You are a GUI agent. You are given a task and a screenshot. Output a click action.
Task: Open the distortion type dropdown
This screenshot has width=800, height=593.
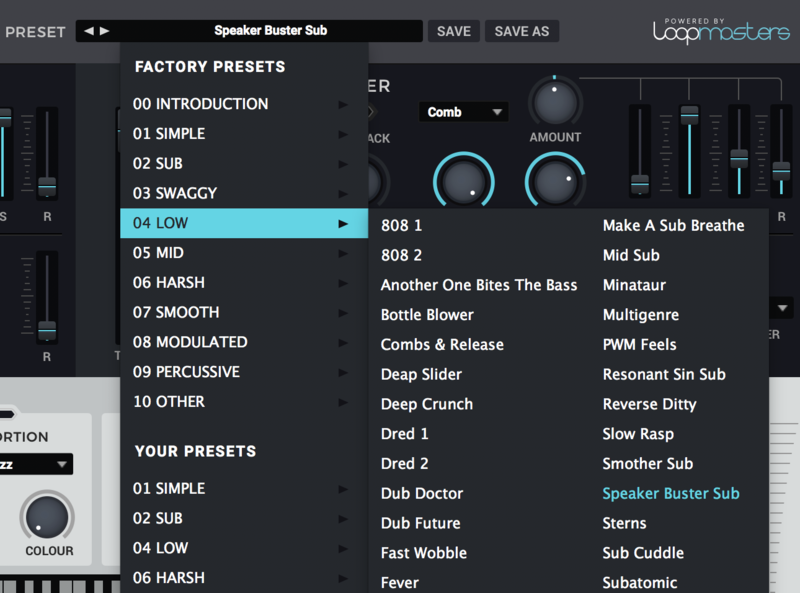(x=36, y=464)
